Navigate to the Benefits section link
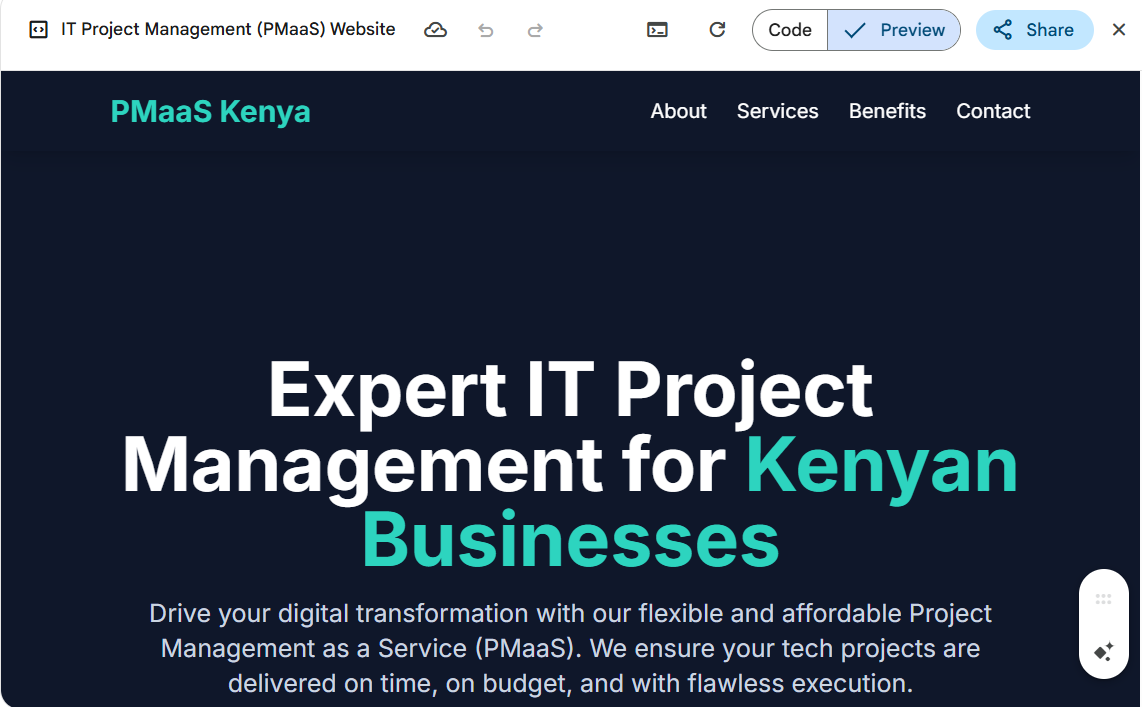The width and height of the screenshot is (1142, 707). 887,111
